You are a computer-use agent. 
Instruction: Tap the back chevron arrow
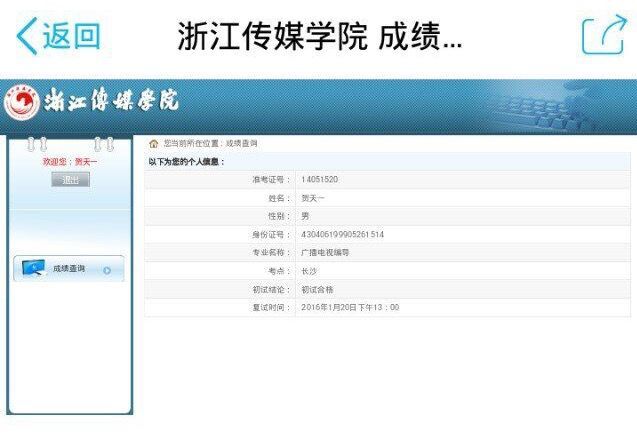click(26, 37)
